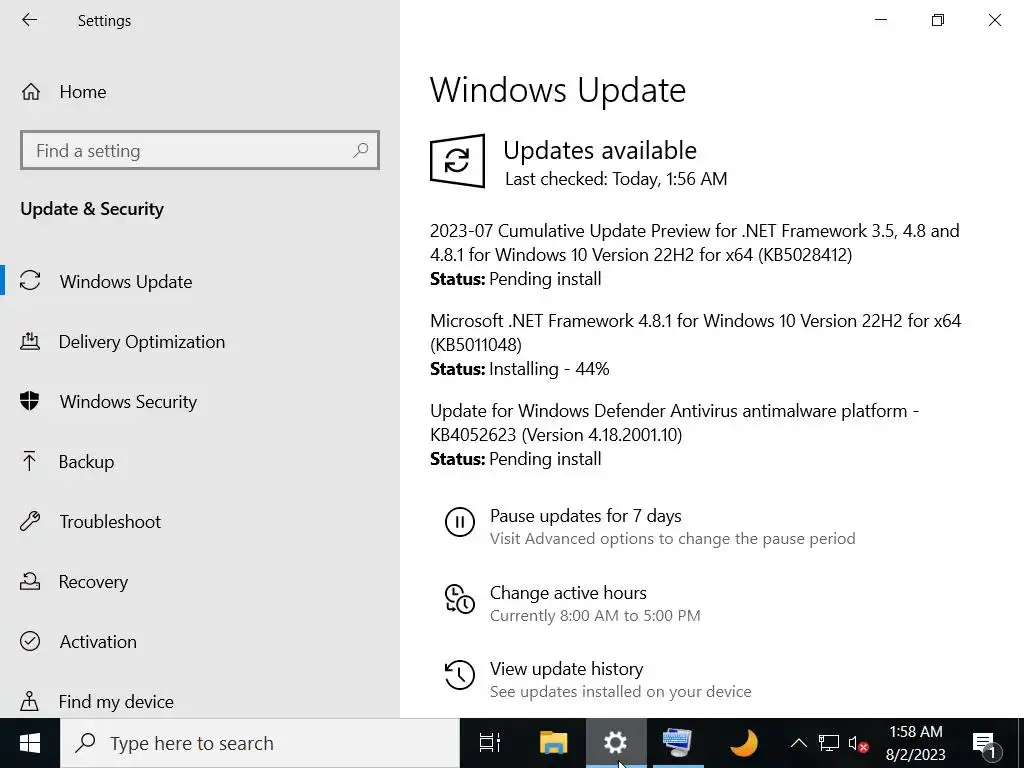Open Change active hours

pos(568,593)
